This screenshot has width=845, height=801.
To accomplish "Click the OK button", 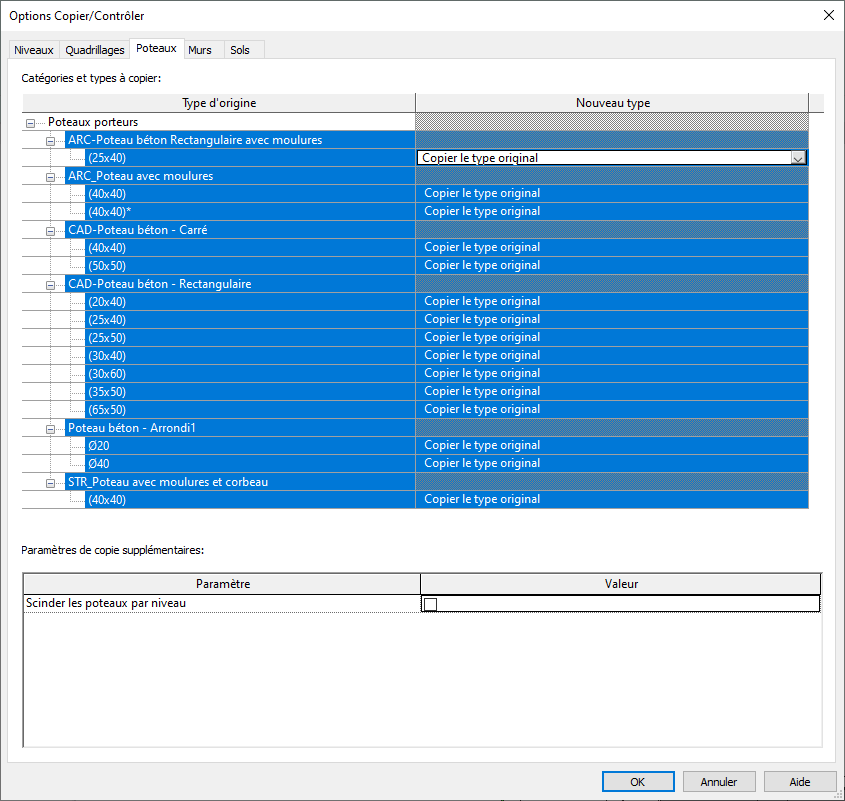I will (x=637, y=782).
